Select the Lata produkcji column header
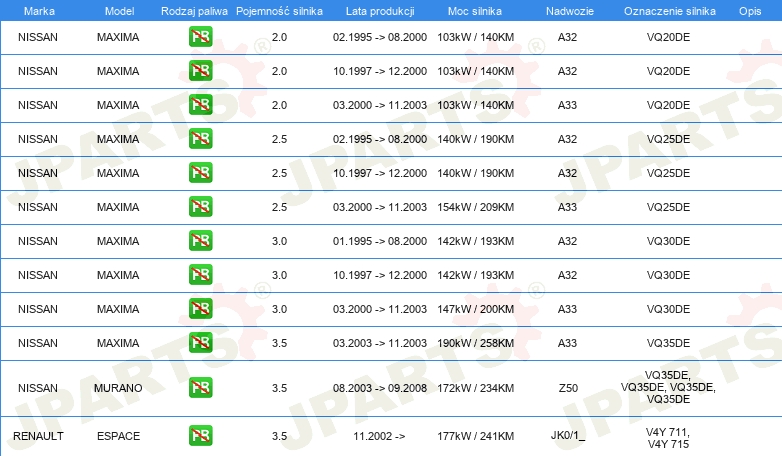This screenshot has width=782, height=456. pos(380,11)
